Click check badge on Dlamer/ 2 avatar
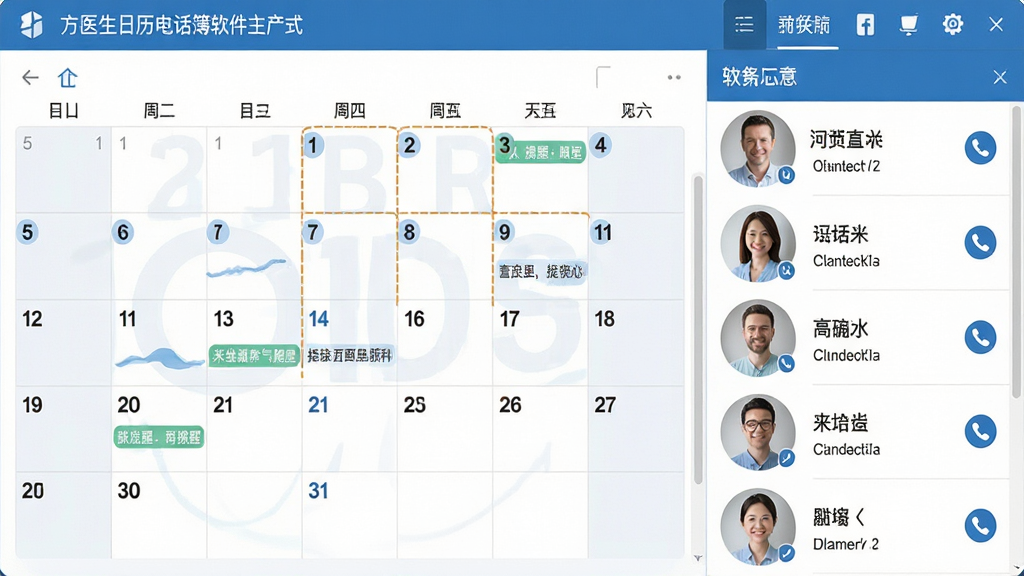 pos(787,553)
